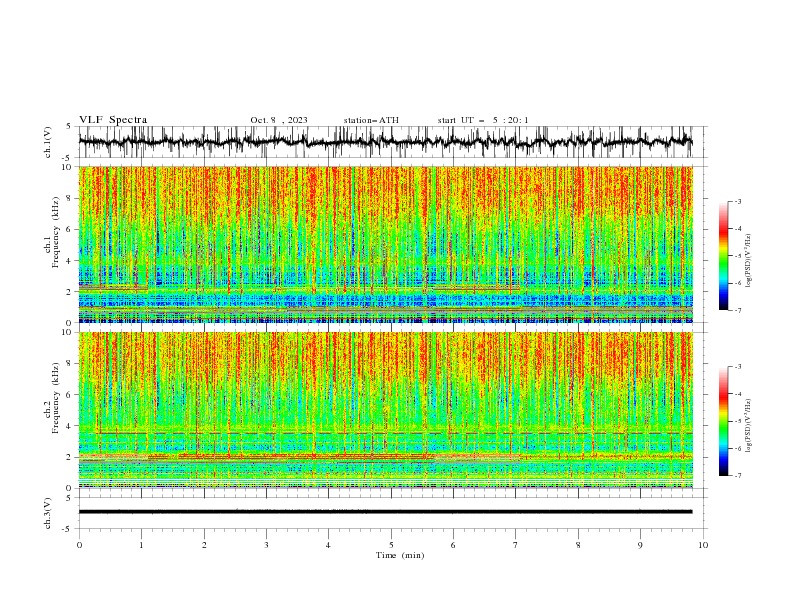Click the "-3" tick on the ch.1 colorbar
The width and height of the screenshot is (792, 612).
[738, 201]
